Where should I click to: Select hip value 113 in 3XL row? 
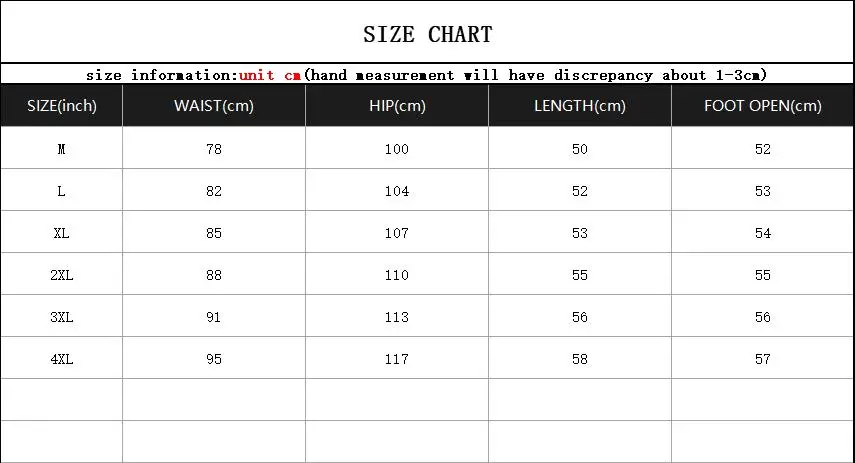(x=397, y=317)
